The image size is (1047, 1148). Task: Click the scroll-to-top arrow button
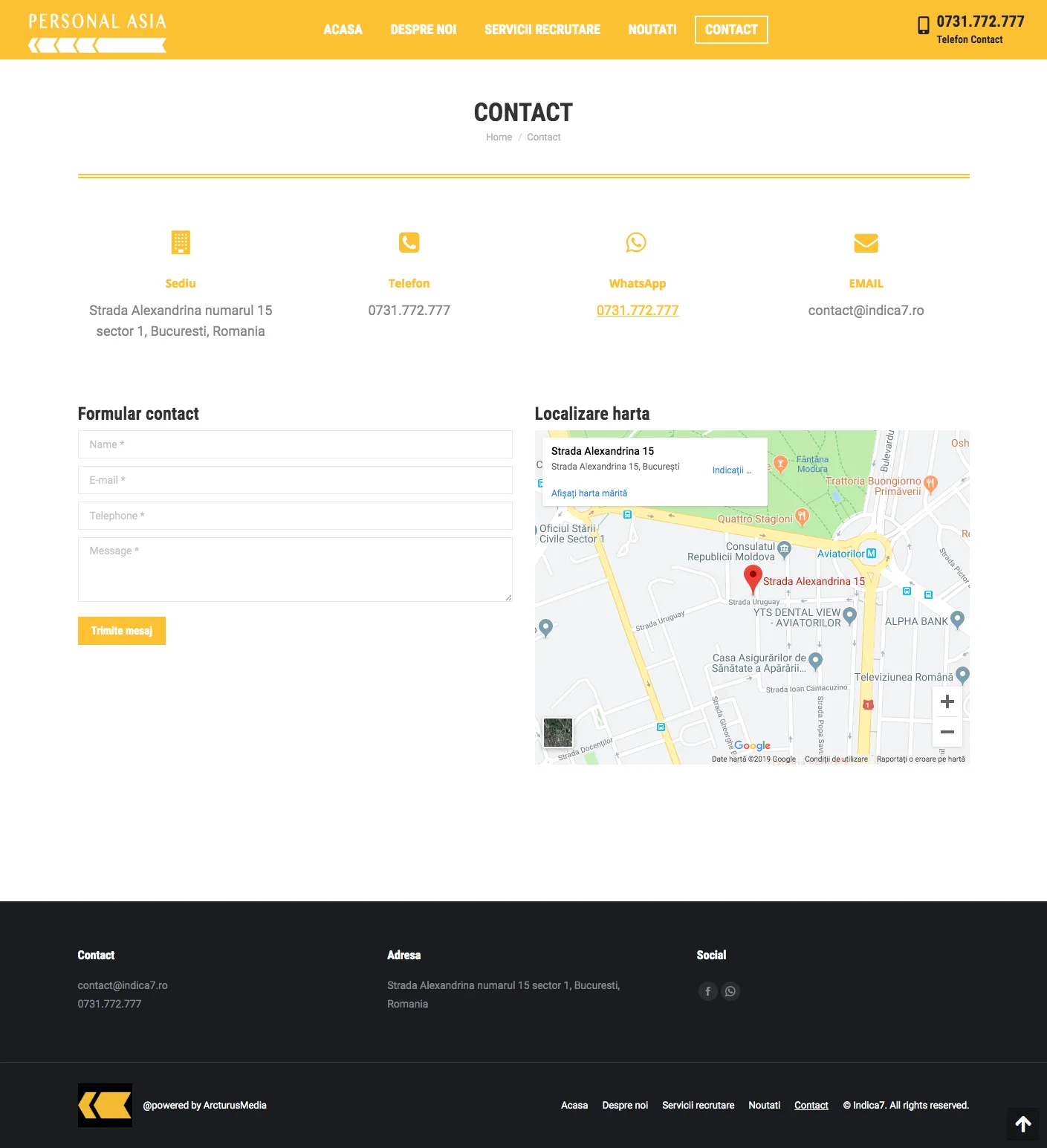click(1022, 1124)
